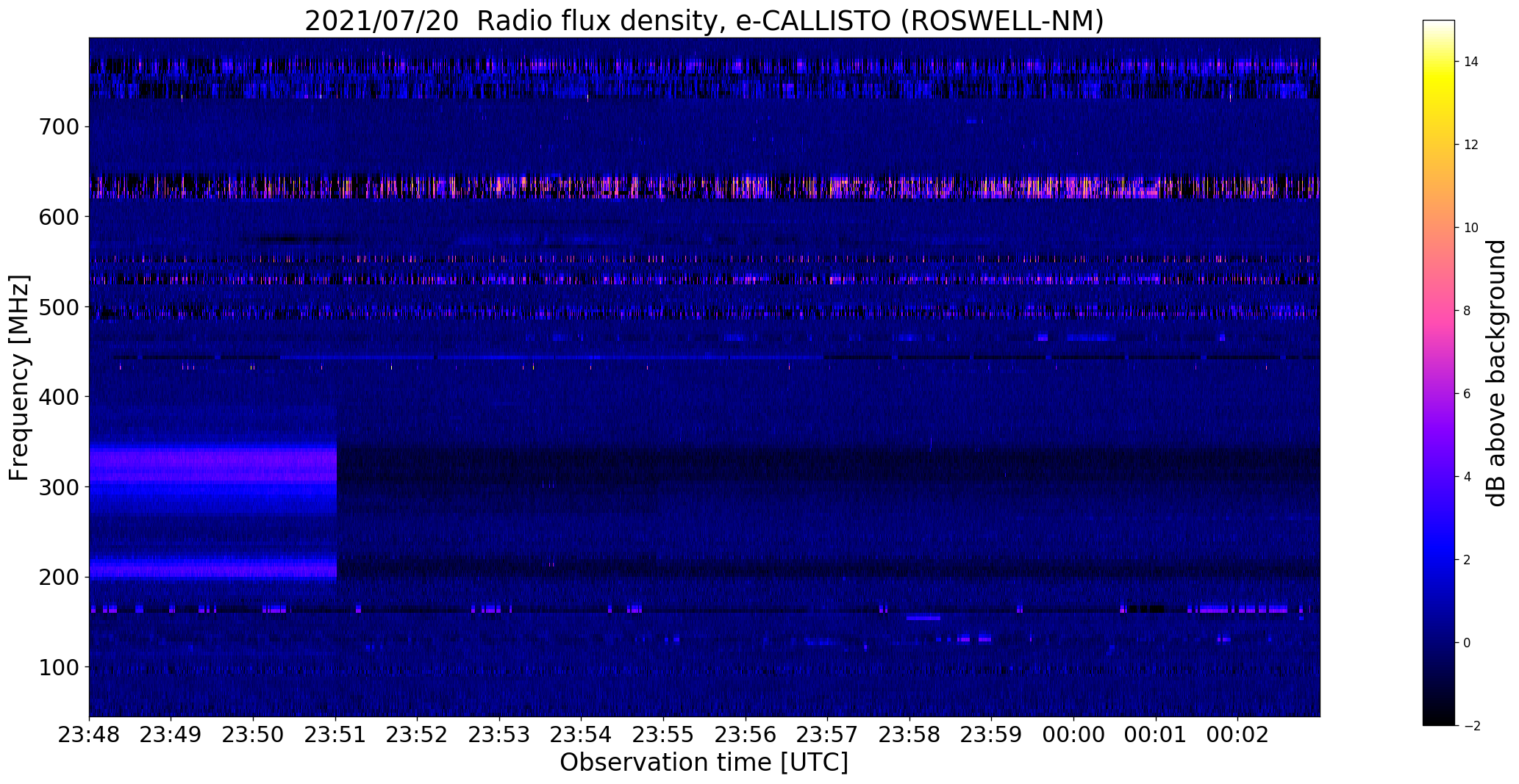Click the 500 MHz frequency tick label

[57, 306]
